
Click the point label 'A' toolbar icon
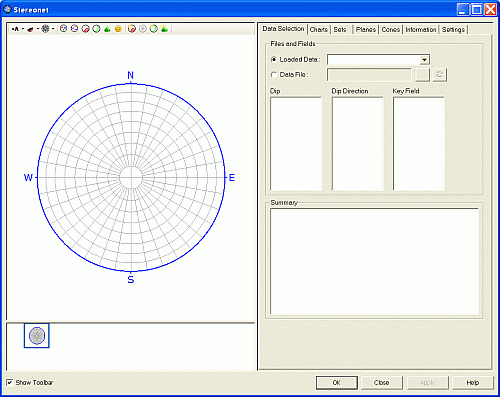pyautogui.click(x=15, y=29)
